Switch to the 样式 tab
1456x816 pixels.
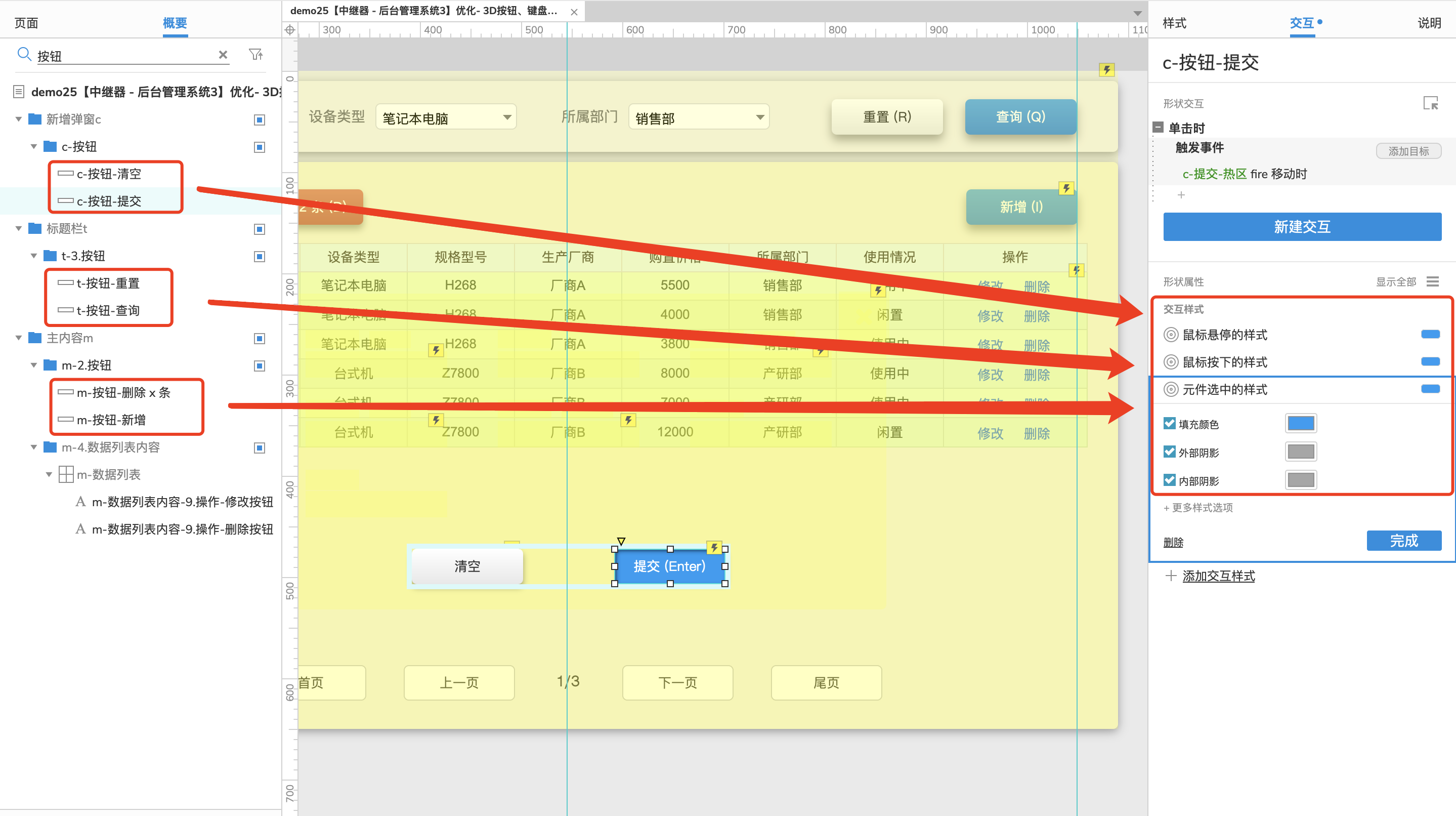(x=1175, y=23)
